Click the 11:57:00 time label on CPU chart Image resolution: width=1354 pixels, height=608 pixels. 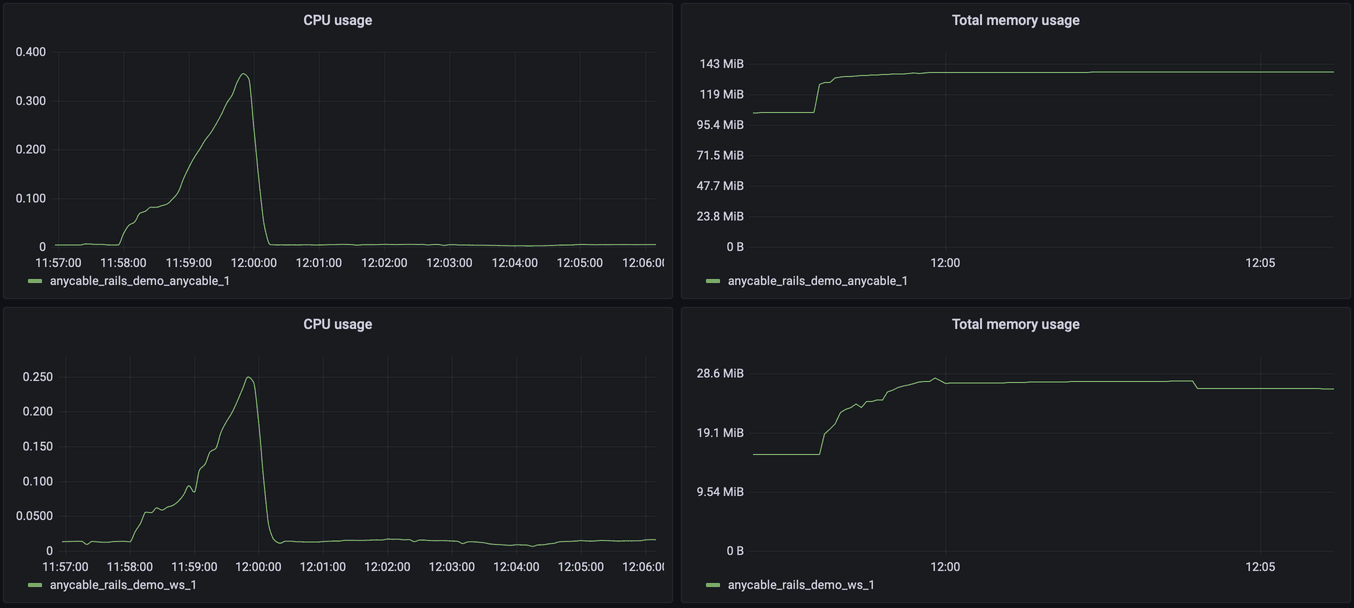[x=57, y=262]
